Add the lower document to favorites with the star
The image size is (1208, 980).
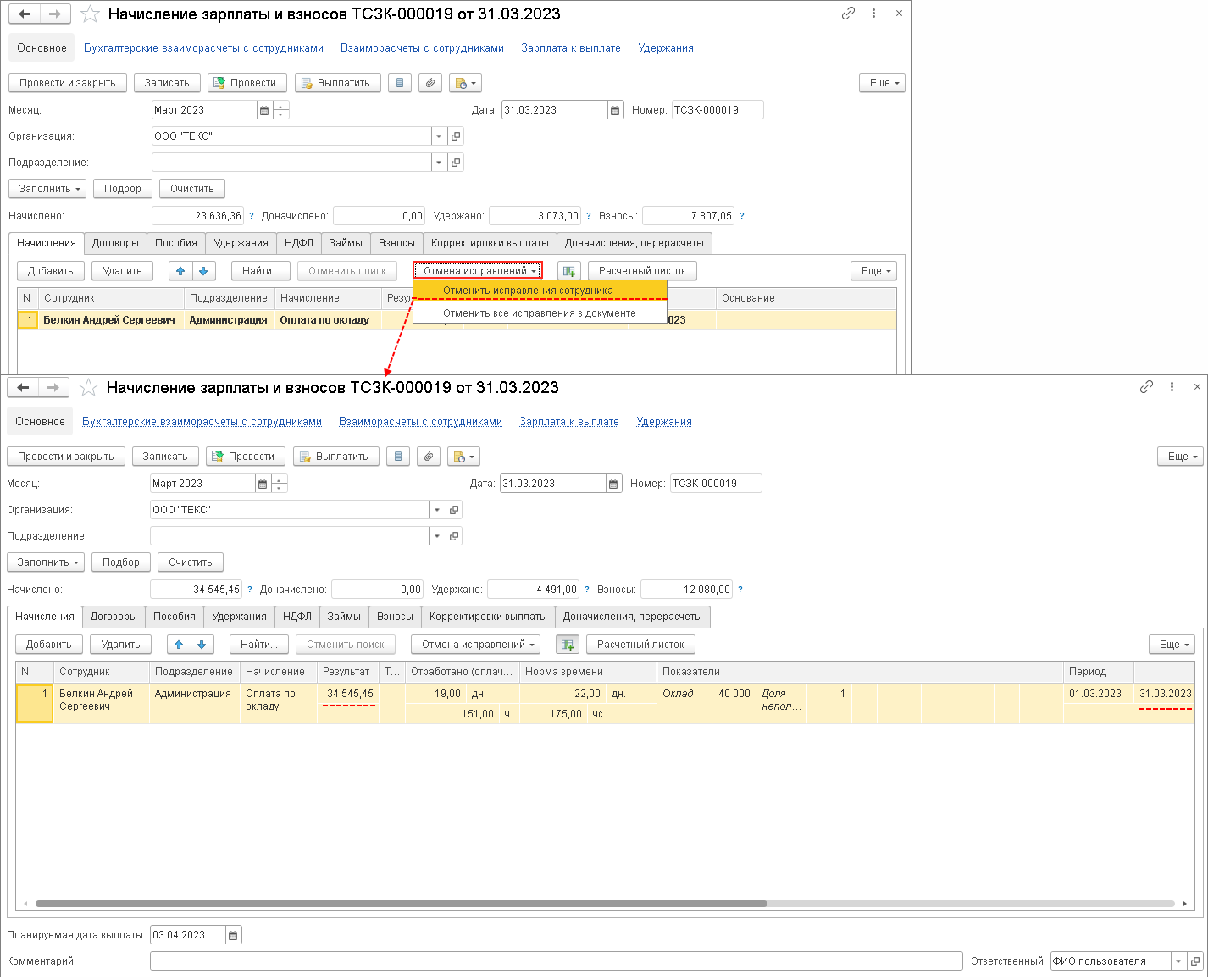coord(88,388)
